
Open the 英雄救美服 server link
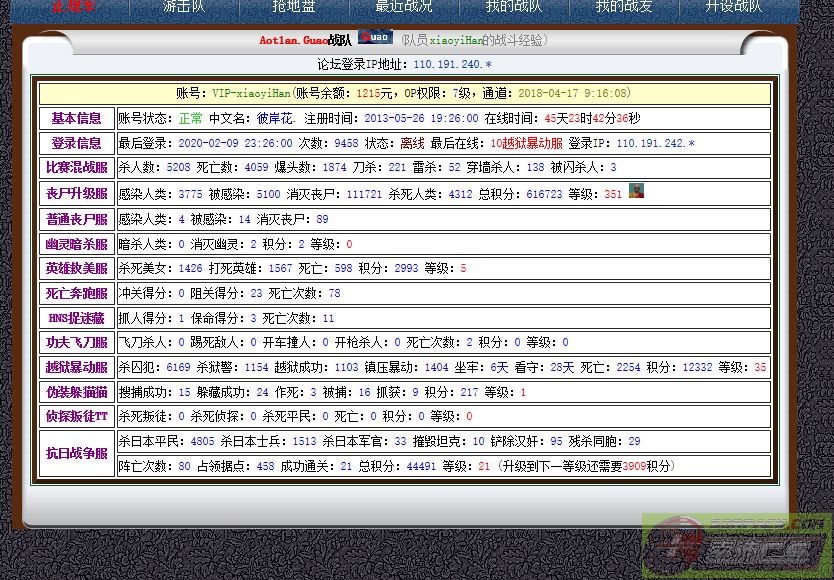[77, 268]
